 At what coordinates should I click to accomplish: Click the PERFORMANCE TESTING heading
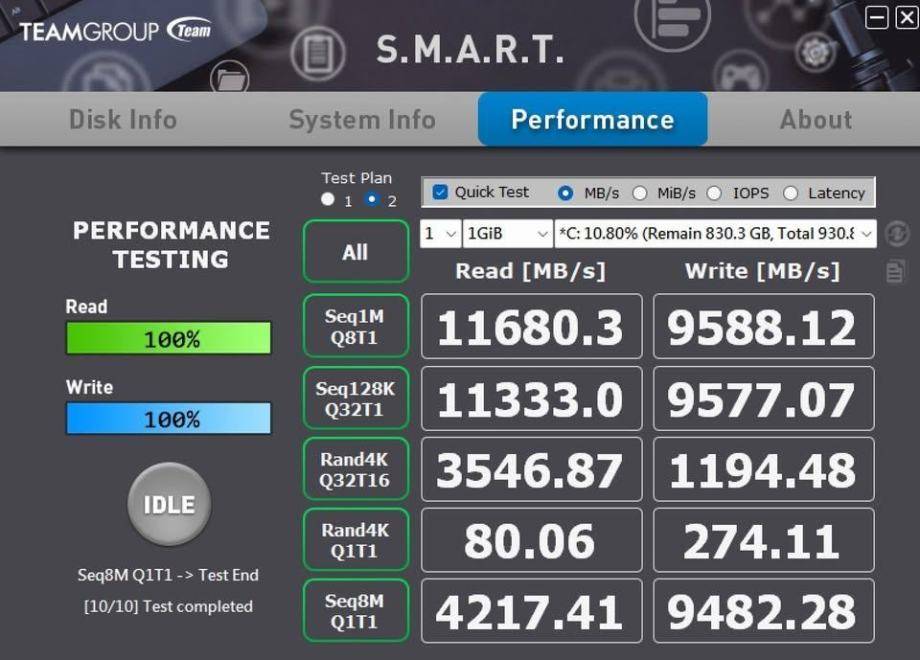[x=171, y=245]
